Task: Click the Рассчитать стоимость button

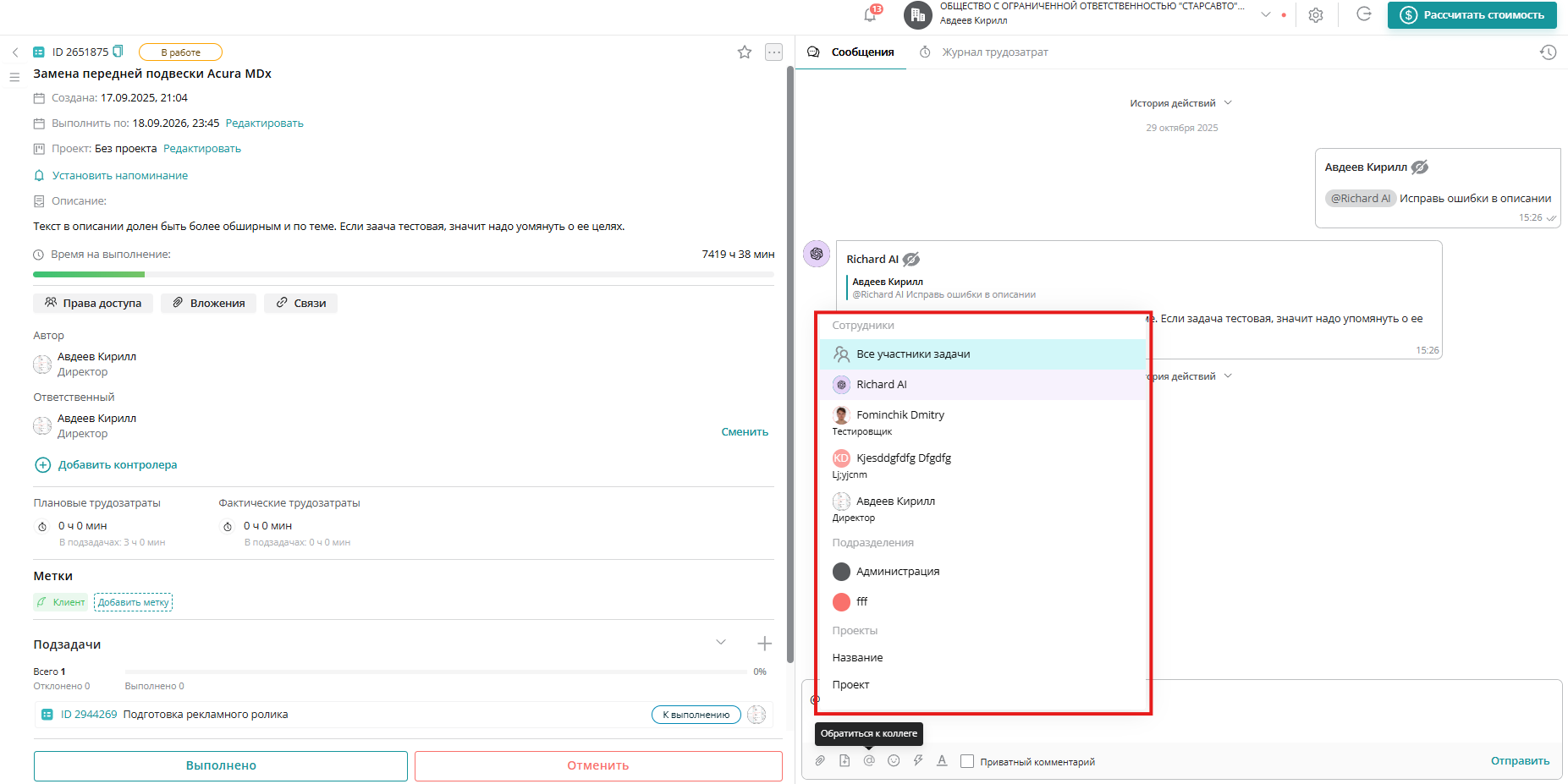Action: pyautogui.click(x=1472, y=15)
